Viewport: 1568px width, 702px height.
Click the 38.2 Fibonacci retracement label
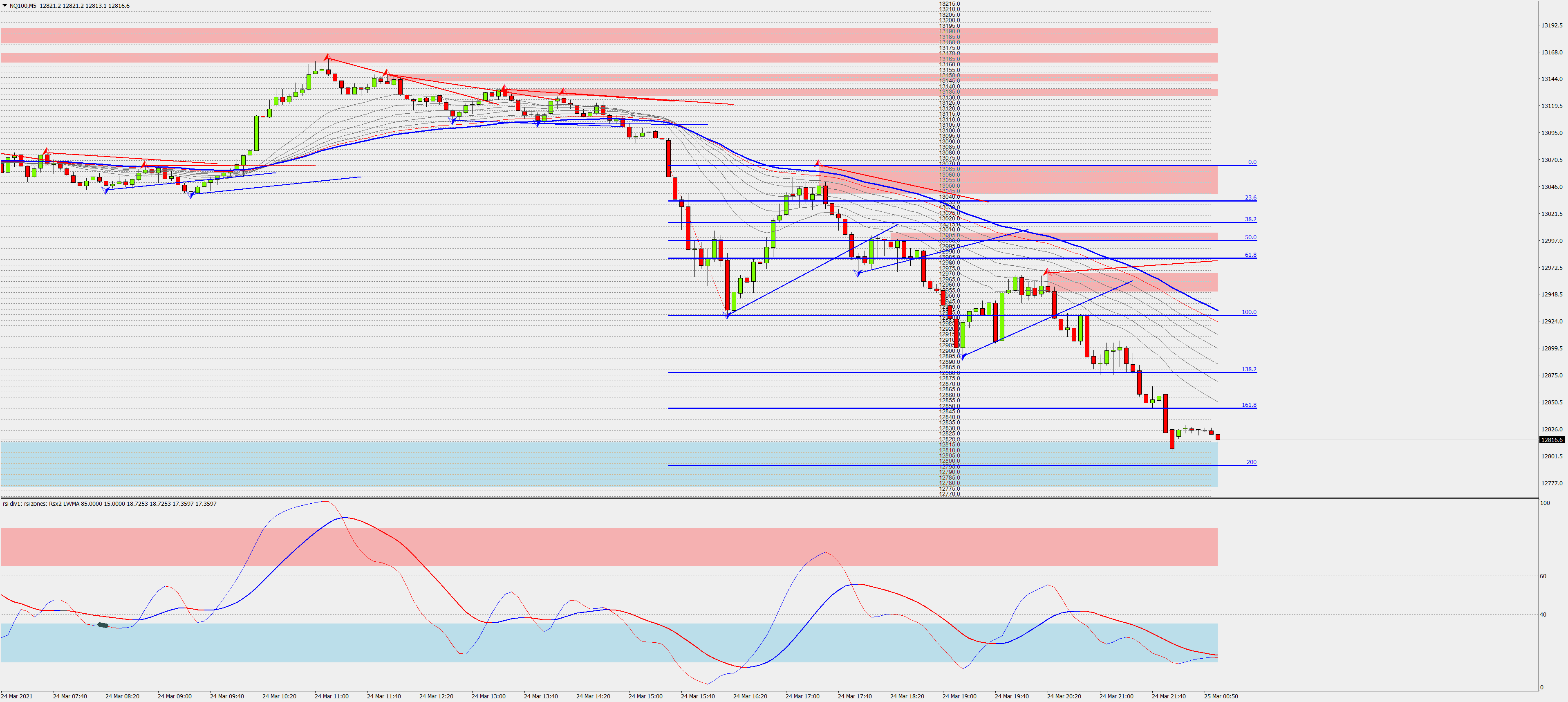coord(1250,219)
